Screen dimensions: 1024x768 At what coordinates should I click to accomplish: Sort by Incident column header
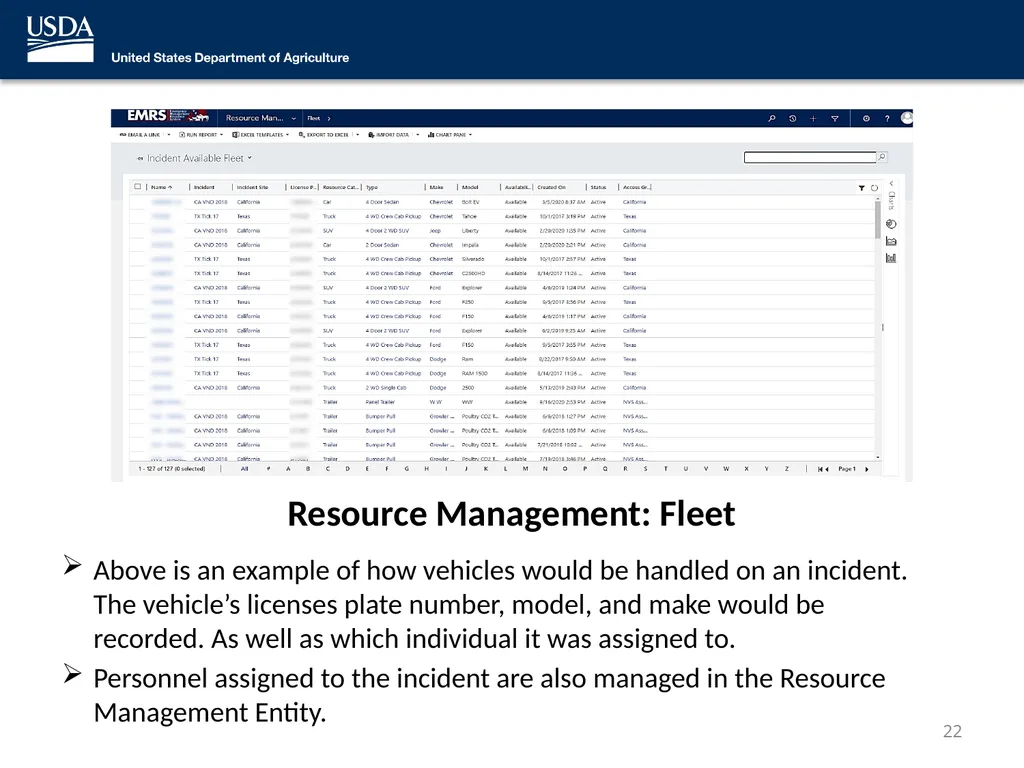coord(204,187)
